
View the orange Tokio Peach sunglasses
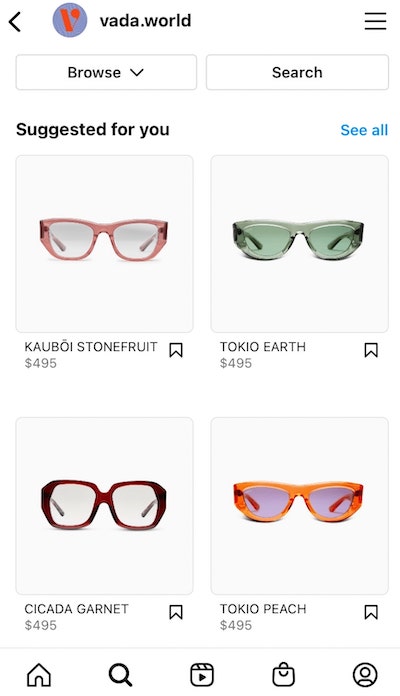click(x=300, y=506)
